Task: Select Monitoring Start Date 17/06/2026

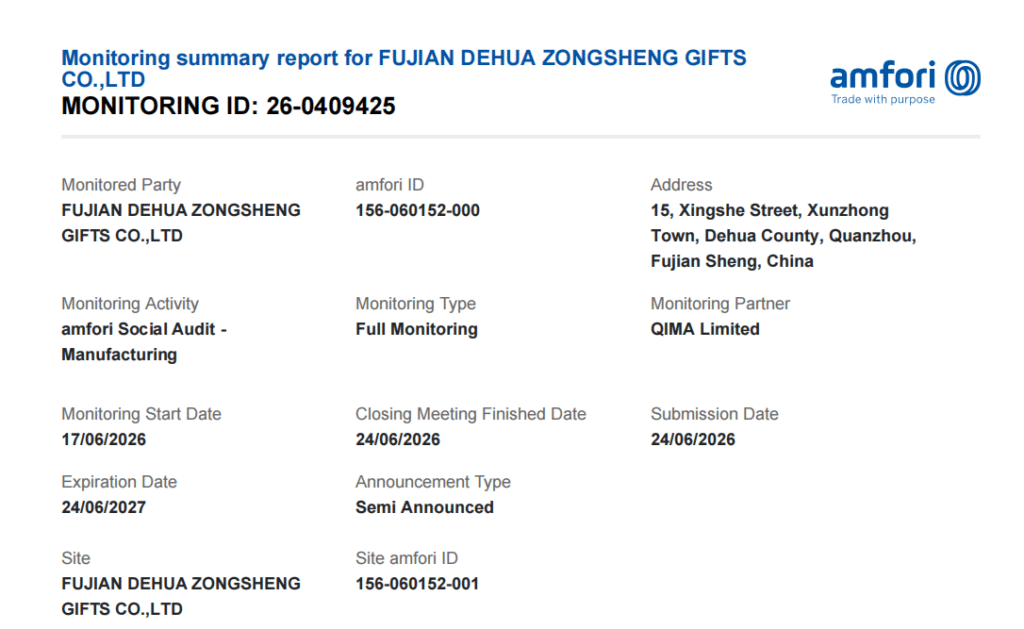Action: [x=104, y=440]
